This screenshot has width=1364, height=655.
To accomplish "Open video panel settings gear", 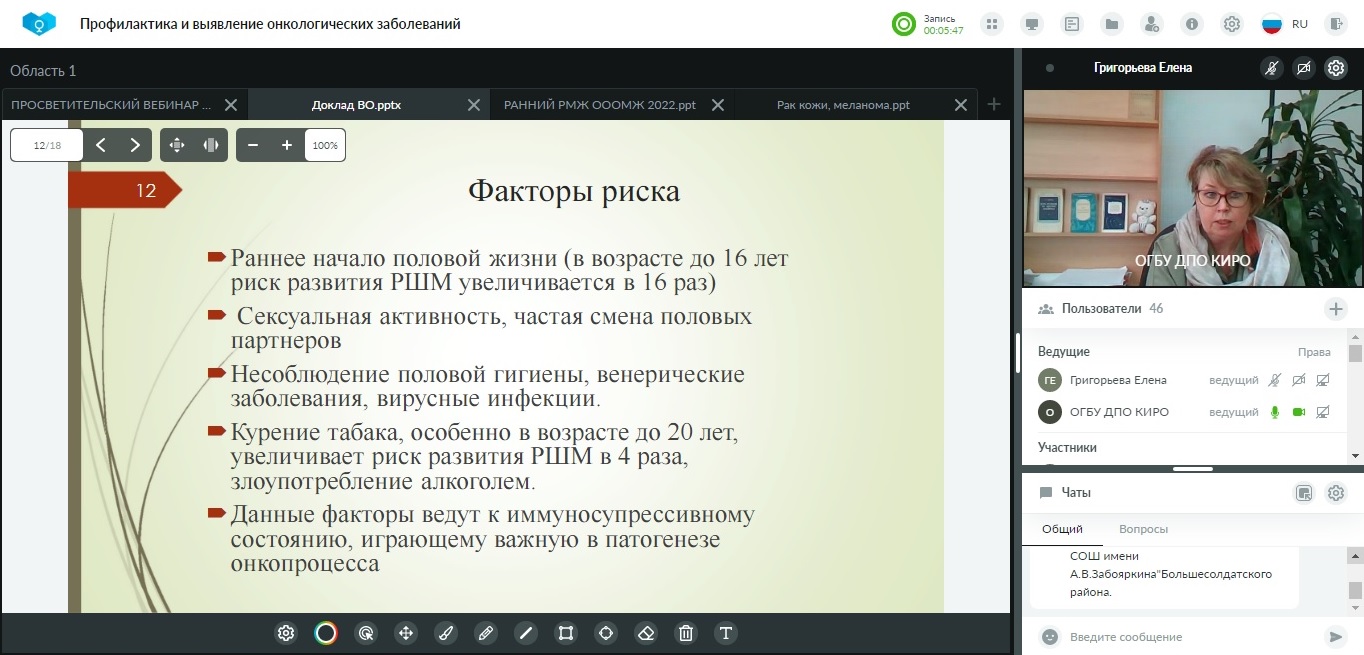I will pyautogui.click(x=1336, y=68).
